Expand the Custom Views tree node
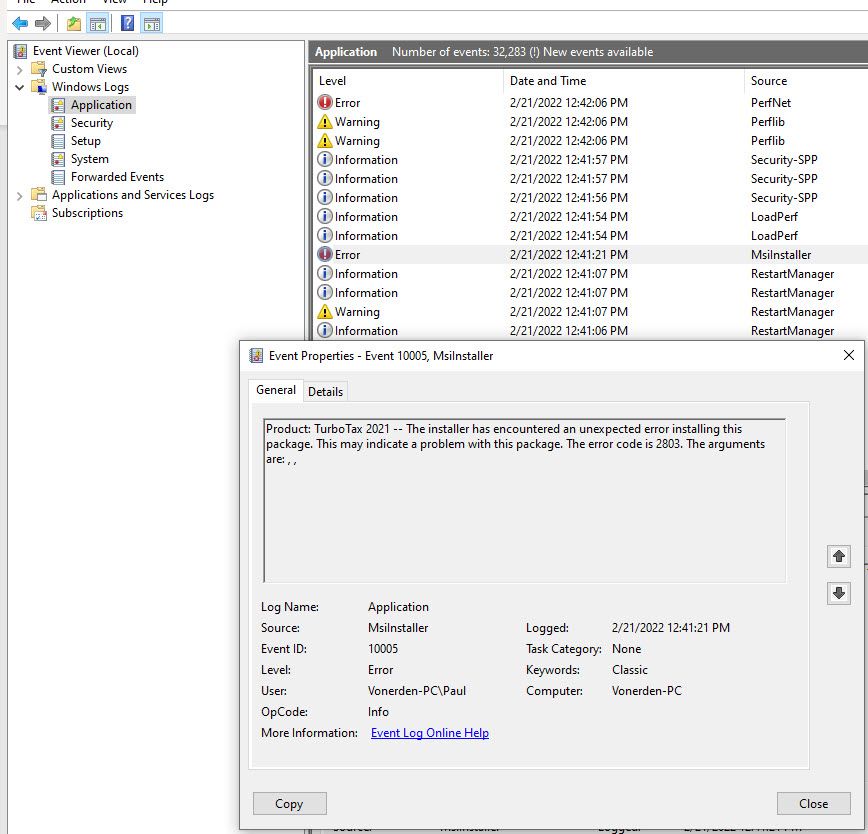 click(20, 70)
